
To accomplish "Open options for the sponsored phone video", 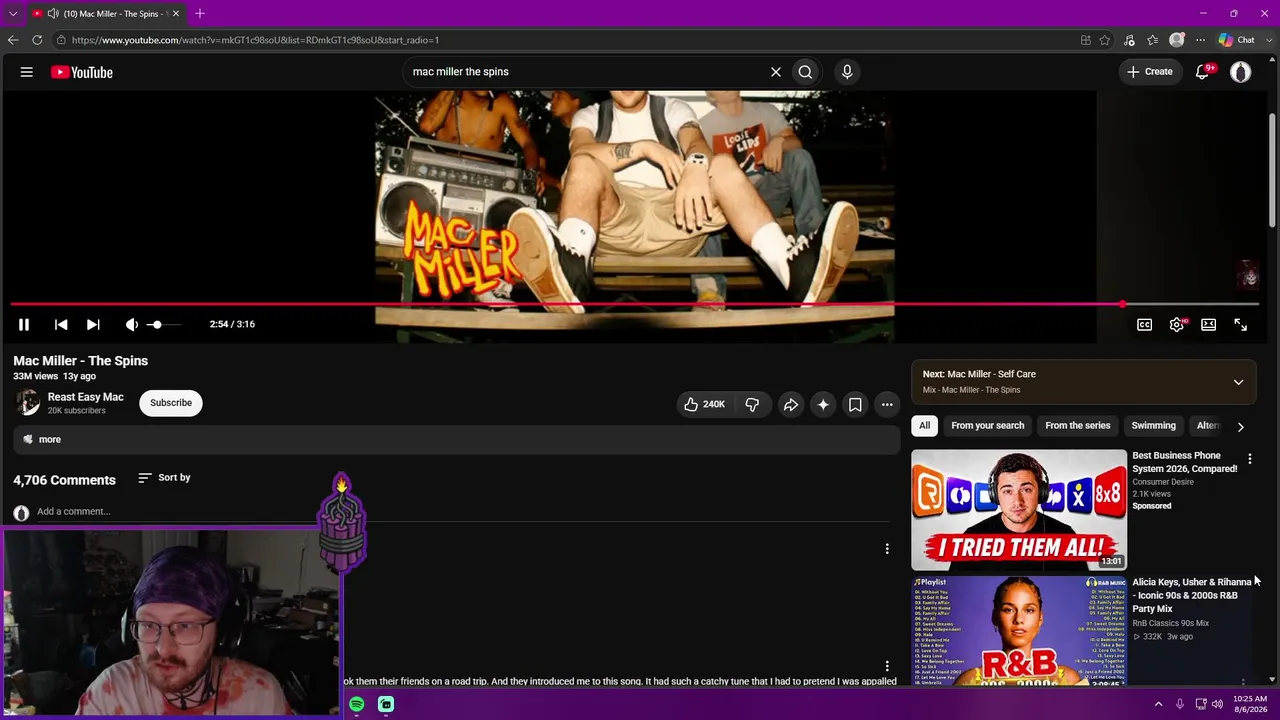I will (1249, 459).
